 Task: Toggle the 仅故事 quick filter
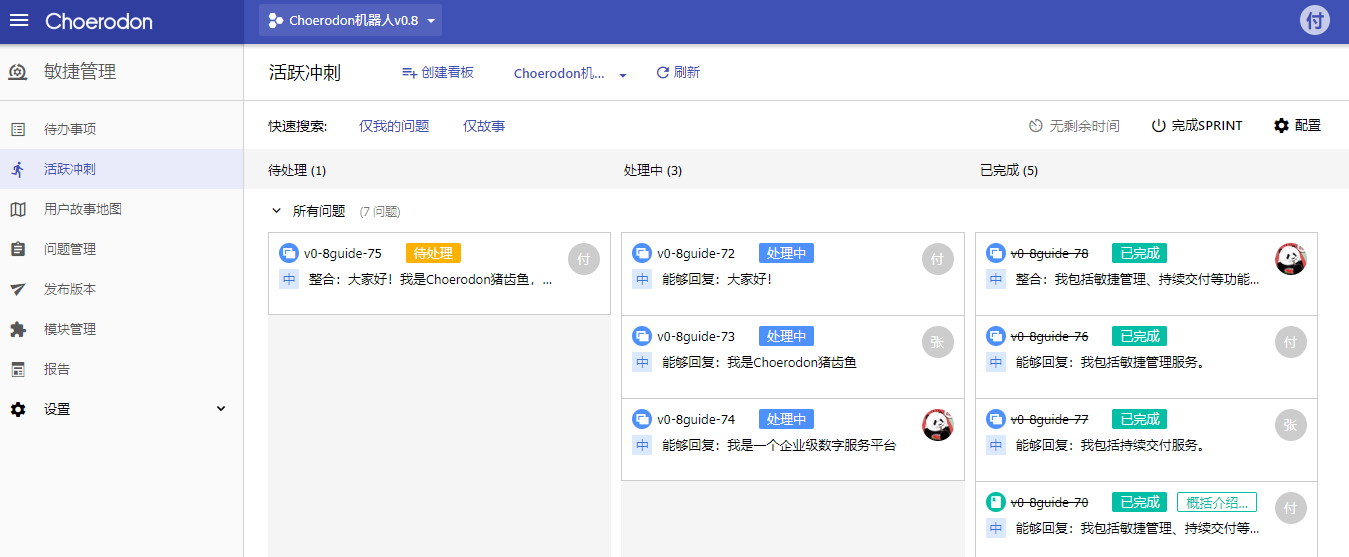tap(484, 126)
